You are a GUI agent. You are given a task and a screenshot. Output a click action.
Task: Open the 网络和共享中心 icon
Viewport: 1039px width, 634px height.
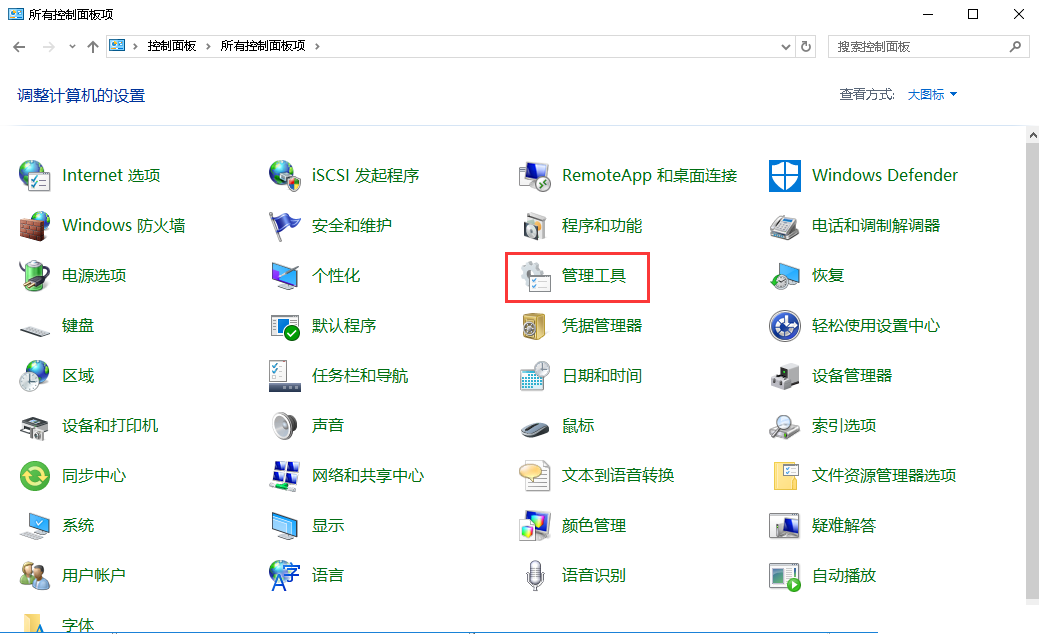[285, 476]
